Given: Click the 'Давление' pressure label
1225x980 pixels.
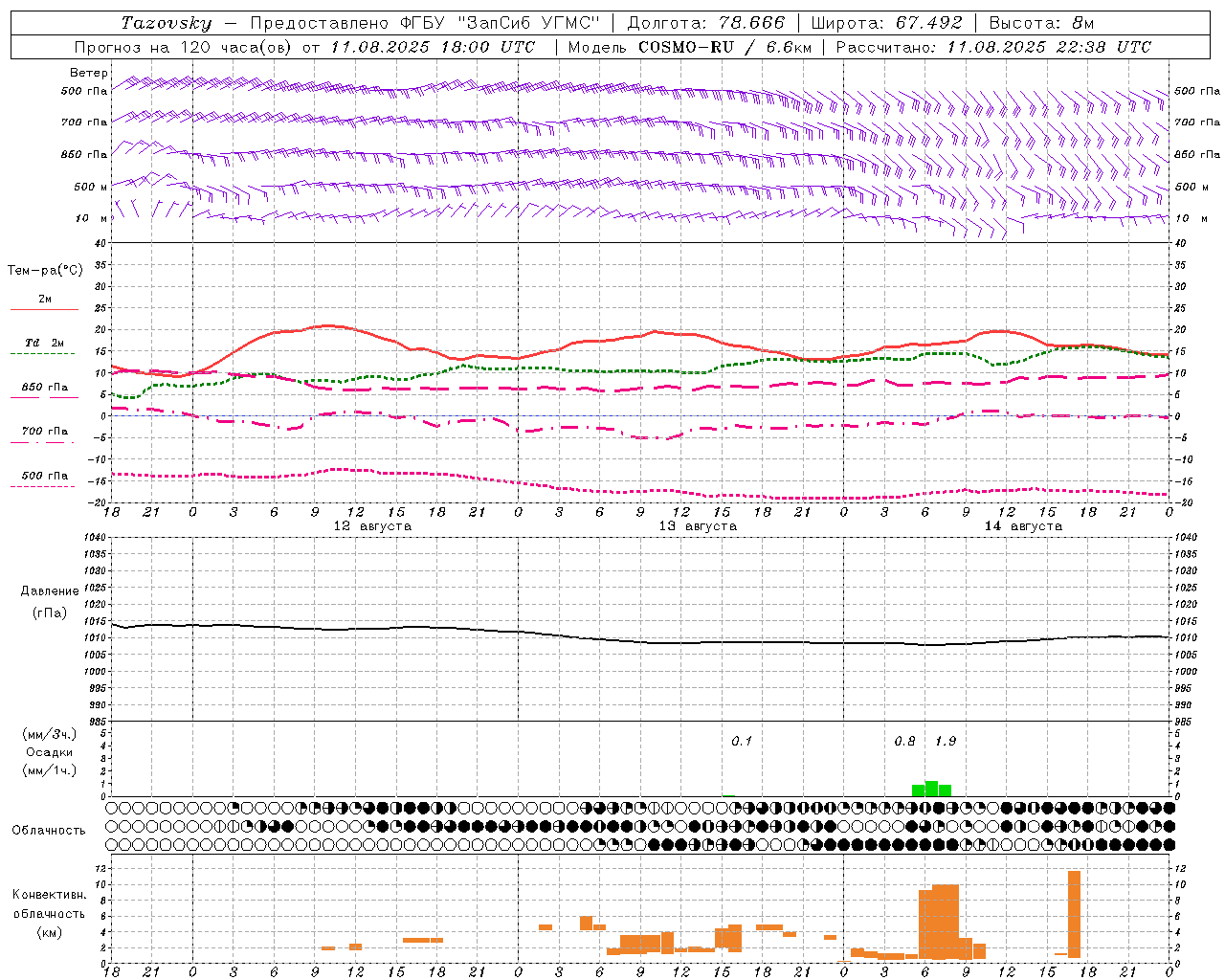Looking at the screenshot, I should (50, 591).
